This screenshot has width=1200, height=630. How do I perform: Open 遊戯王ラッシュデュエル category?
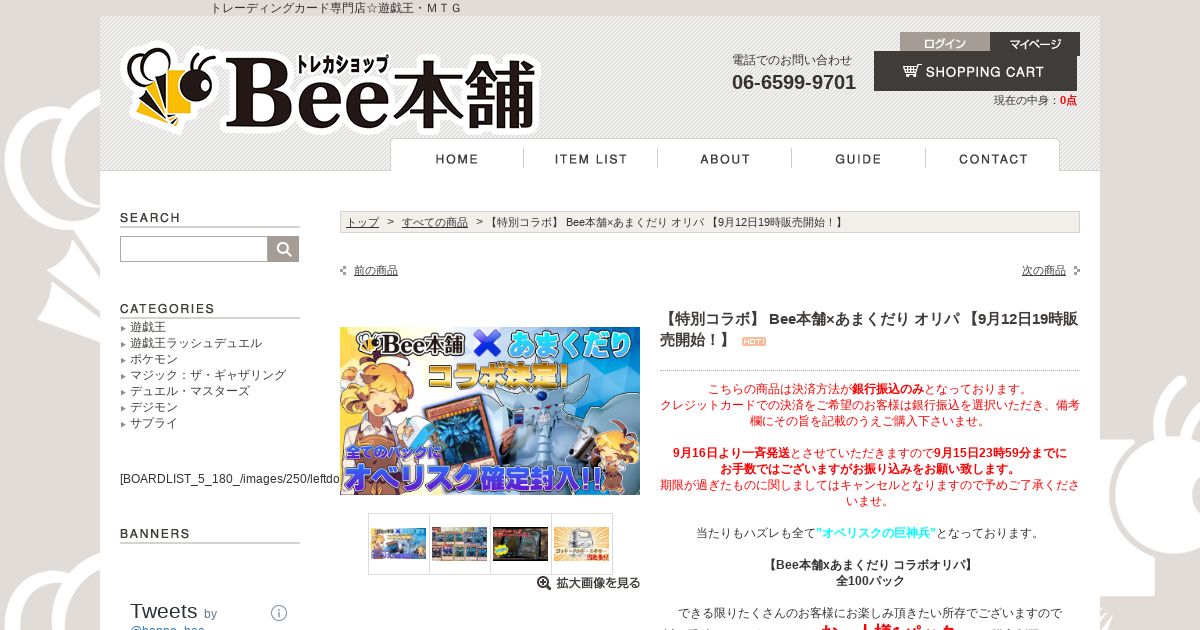coord(196,343)
